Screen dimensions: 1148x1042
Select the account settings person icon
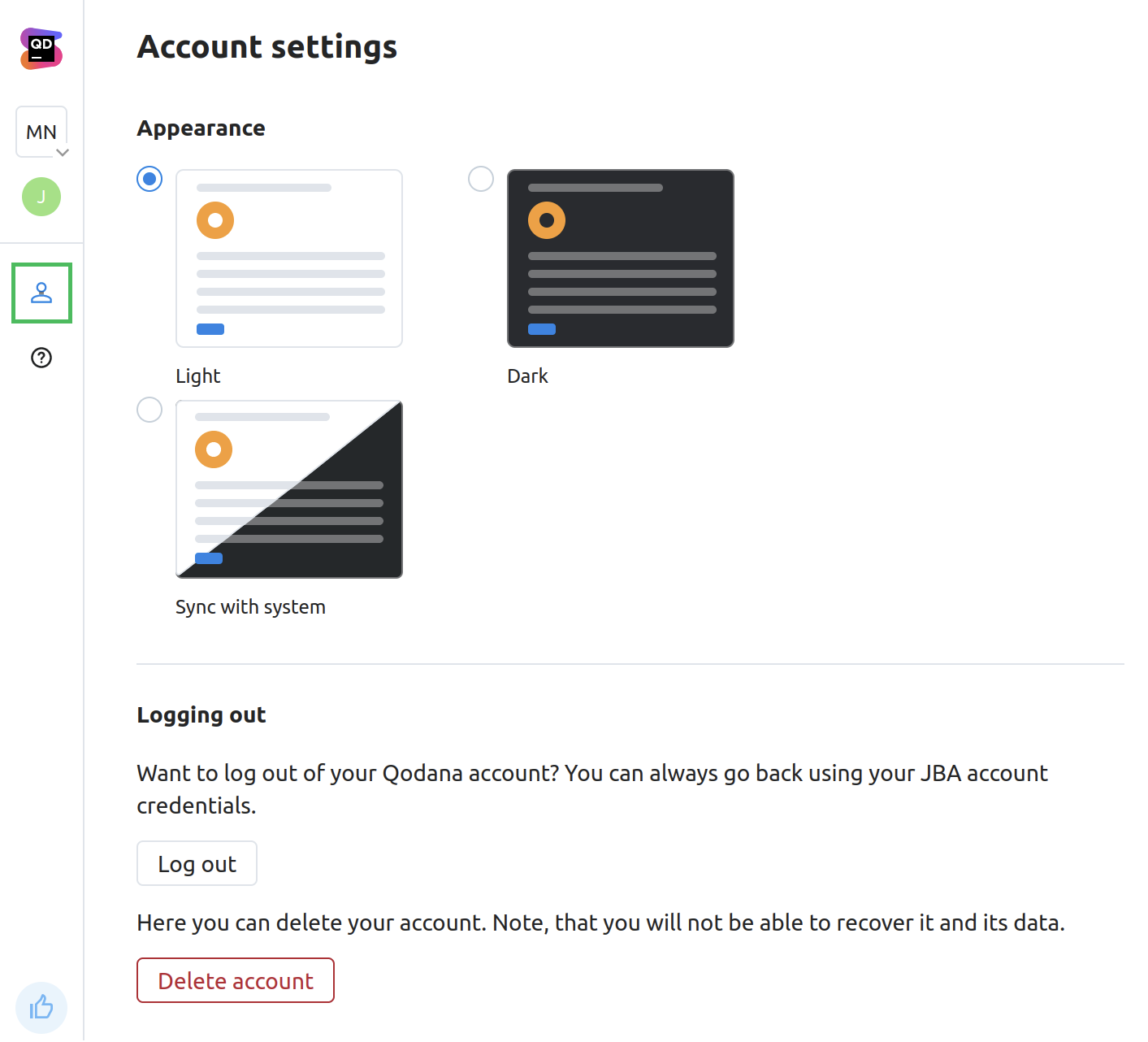click(41, 293)
